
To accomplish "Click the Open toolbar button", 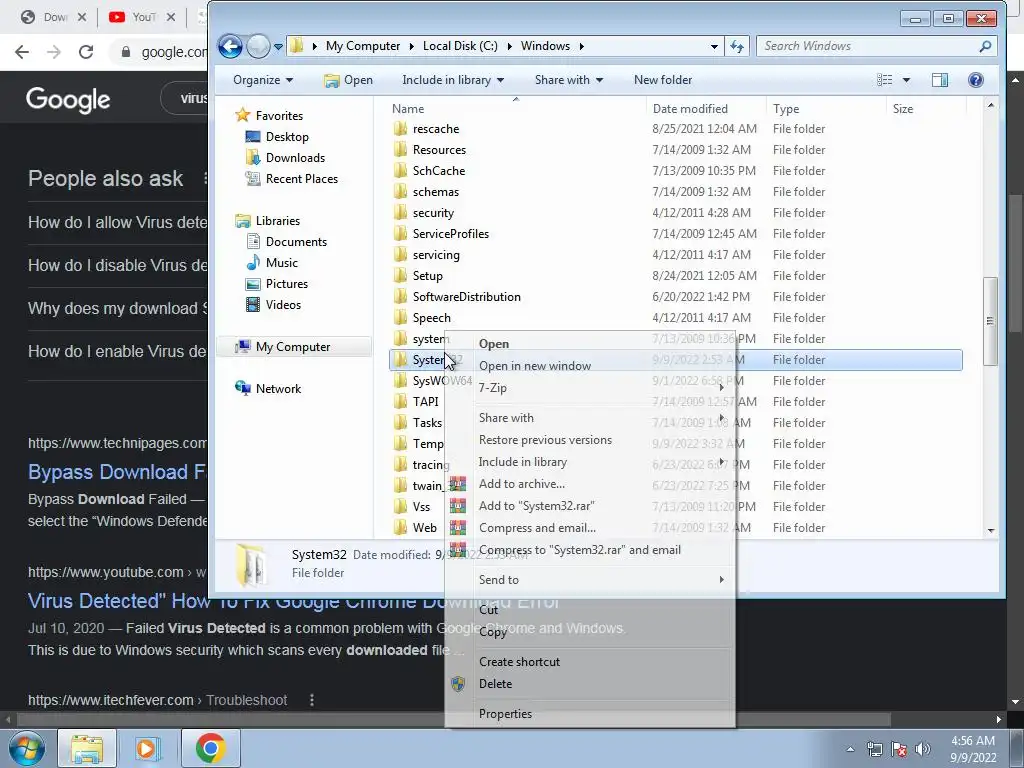I will (349, 80).
